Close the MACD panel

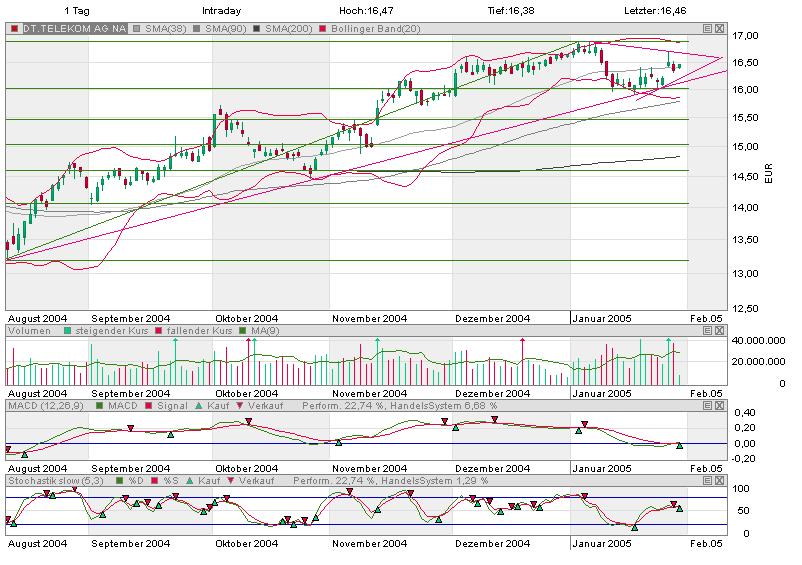point(720,405)
